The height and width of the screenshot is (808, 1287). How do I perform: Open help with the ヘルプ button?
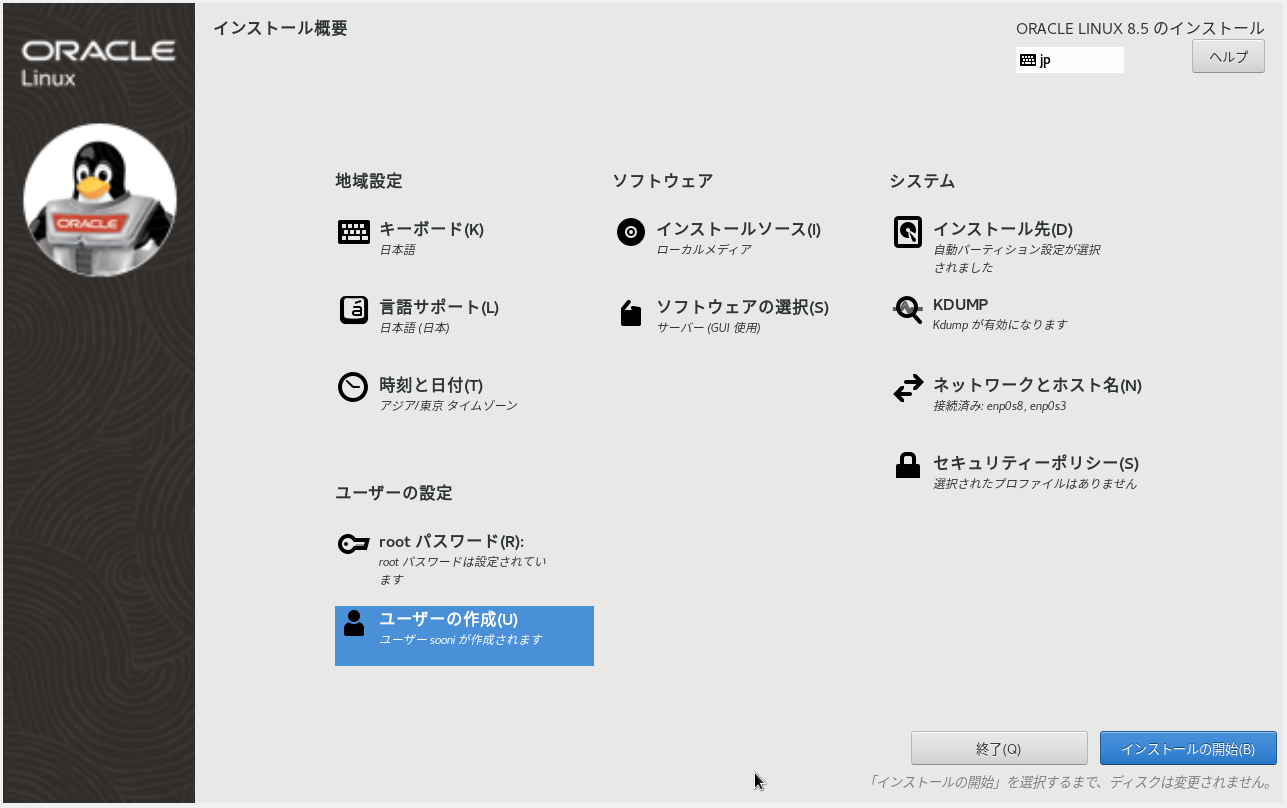click(x=1228, y=56)
